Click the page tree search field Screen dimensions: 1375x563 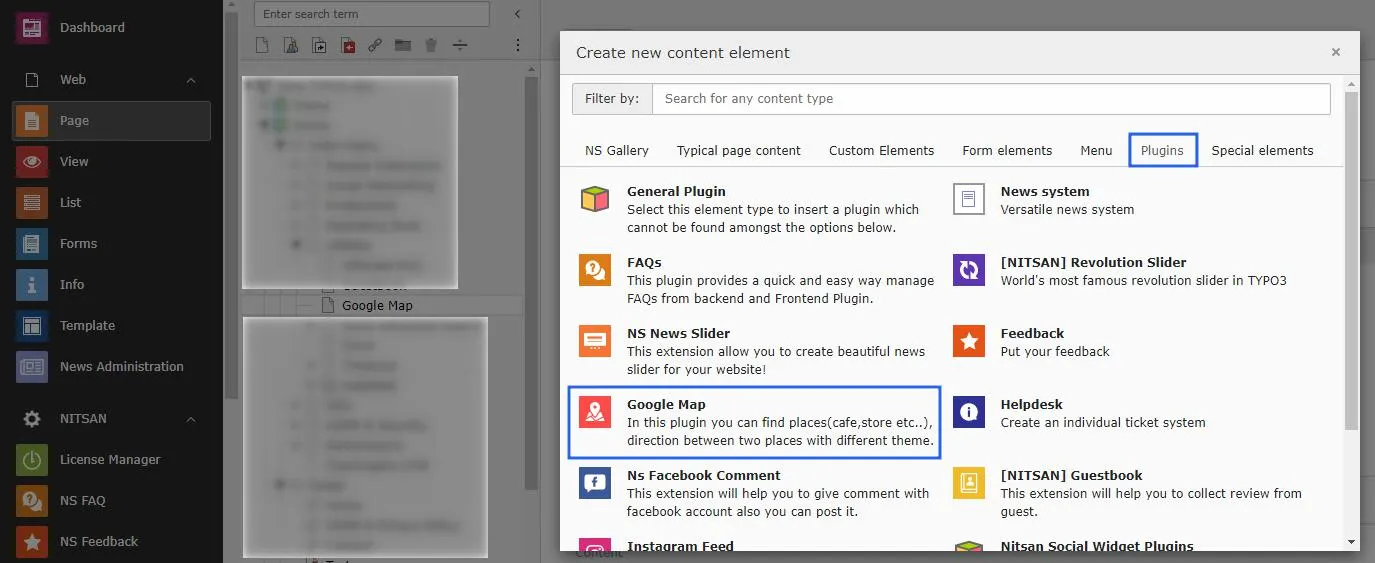[372, 14]
